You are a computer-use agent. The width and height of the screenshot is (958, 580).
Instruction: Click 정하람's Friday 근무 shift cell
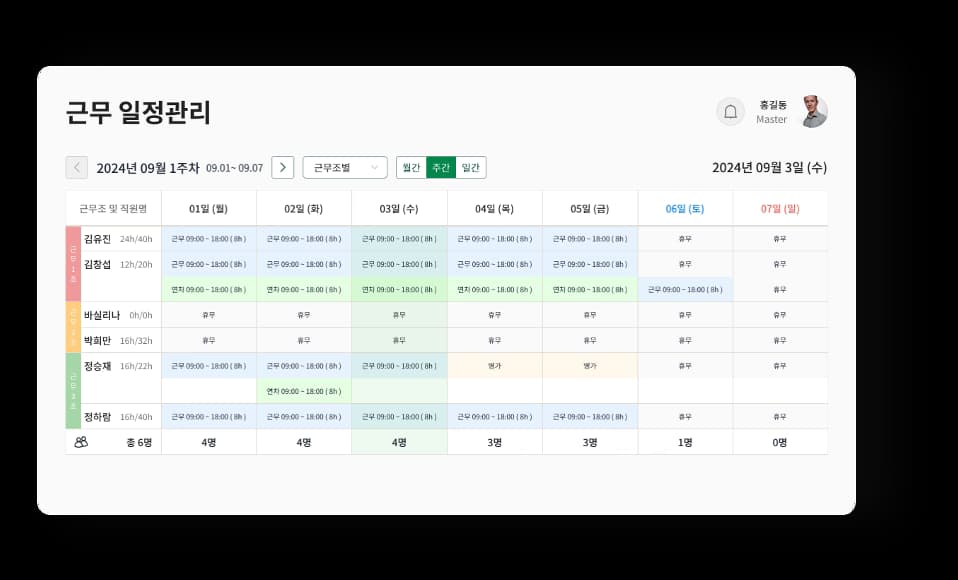[x=589, y=416]
